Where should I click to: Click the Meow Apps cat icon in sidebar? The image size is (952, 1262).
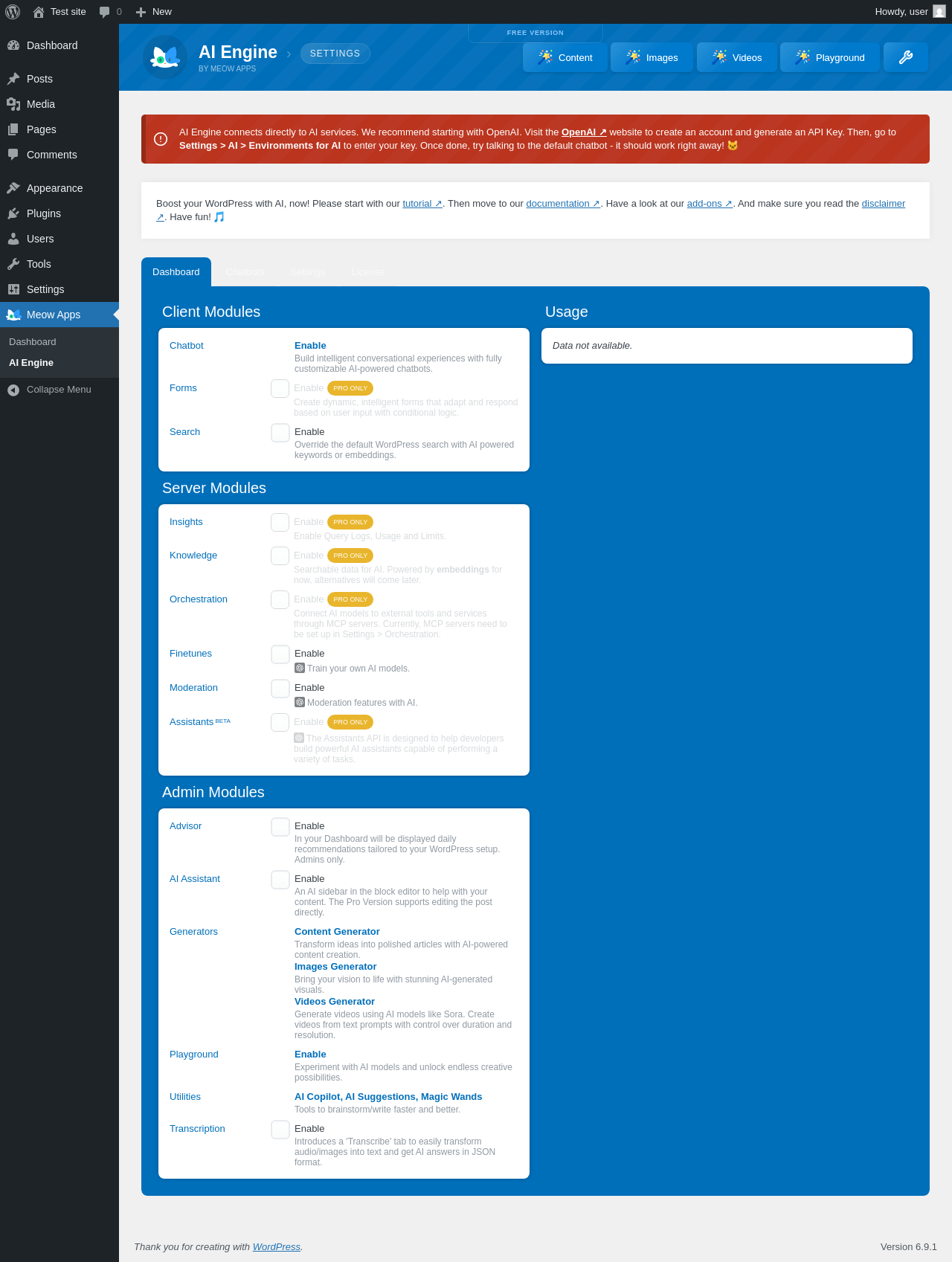(x=13, y=315)
